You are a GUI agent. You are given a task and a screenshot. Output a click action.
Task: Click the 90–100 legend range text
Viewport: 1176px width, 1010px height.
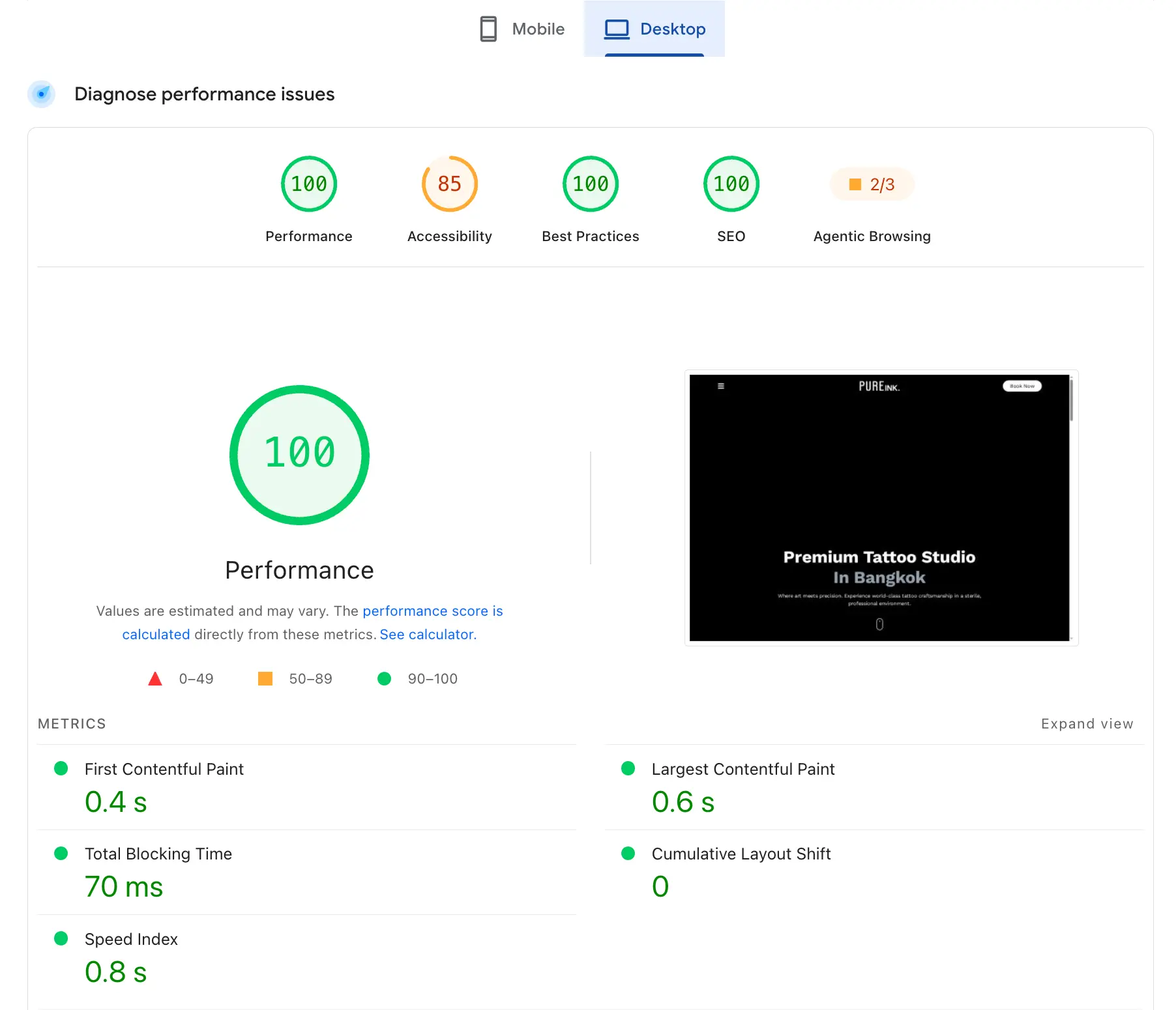point(433,679)
